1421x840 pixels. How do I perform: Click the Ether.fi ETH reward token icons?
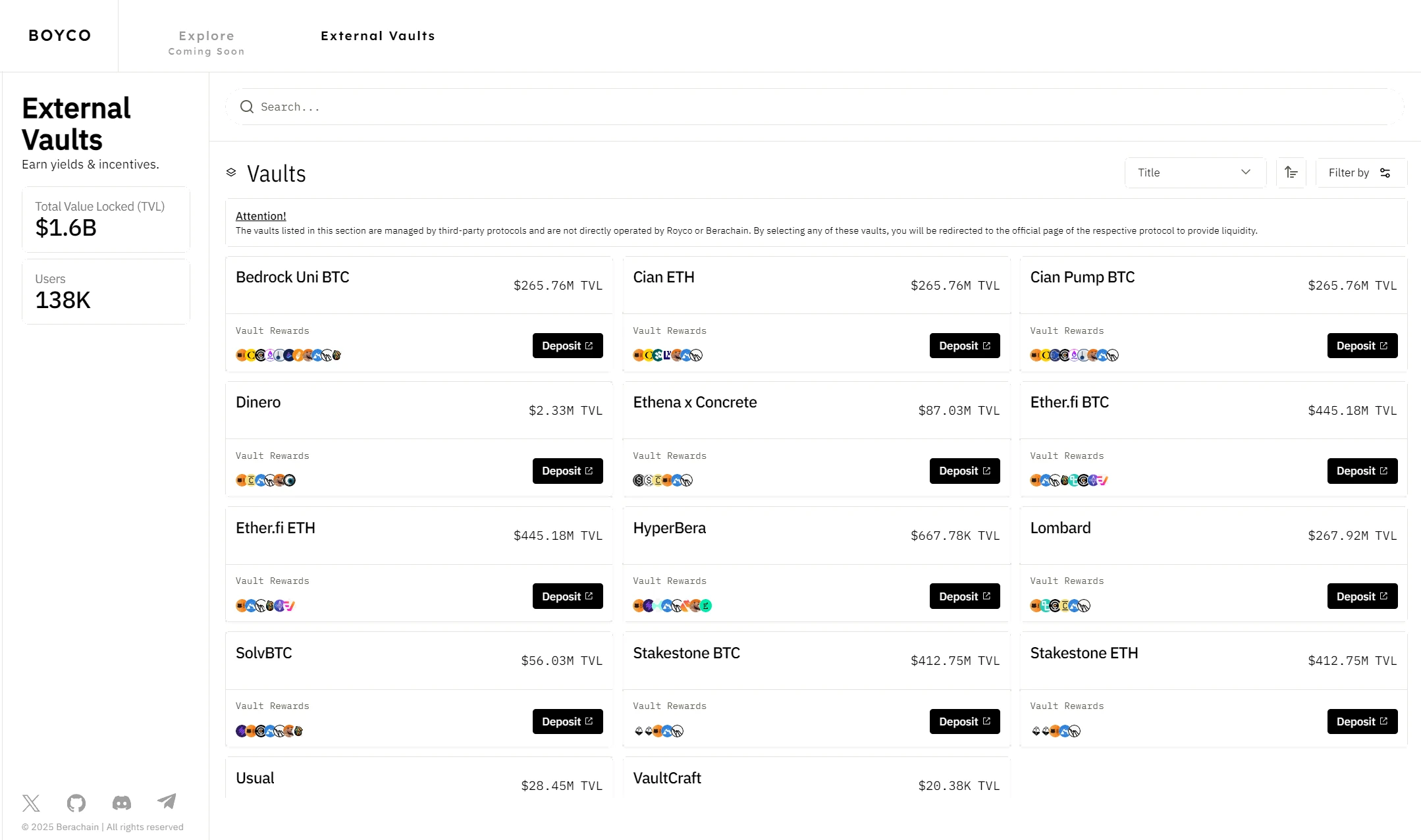pyautogui.click(x=265, y=606)
